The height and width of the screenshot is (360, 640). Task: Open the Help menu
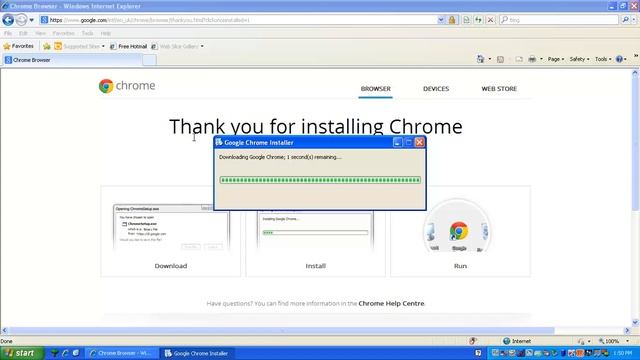click(106, 33)
